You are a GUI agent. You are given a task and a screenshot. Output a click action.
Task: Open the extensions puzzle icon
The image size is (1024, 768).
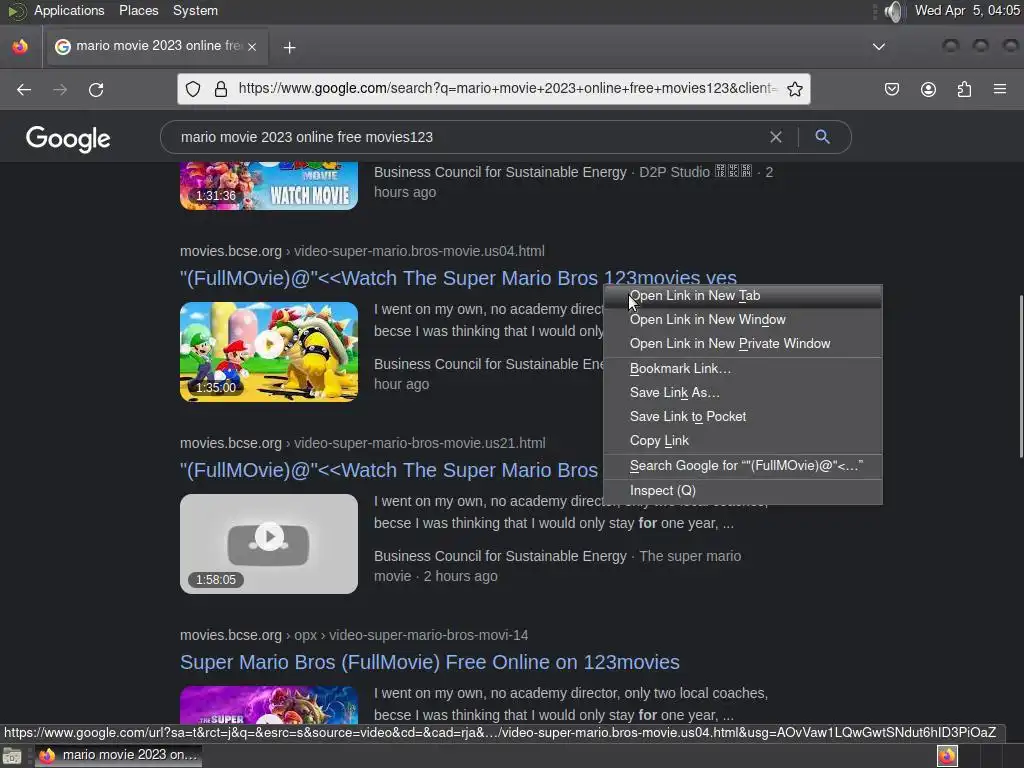[x=964, y=89]
